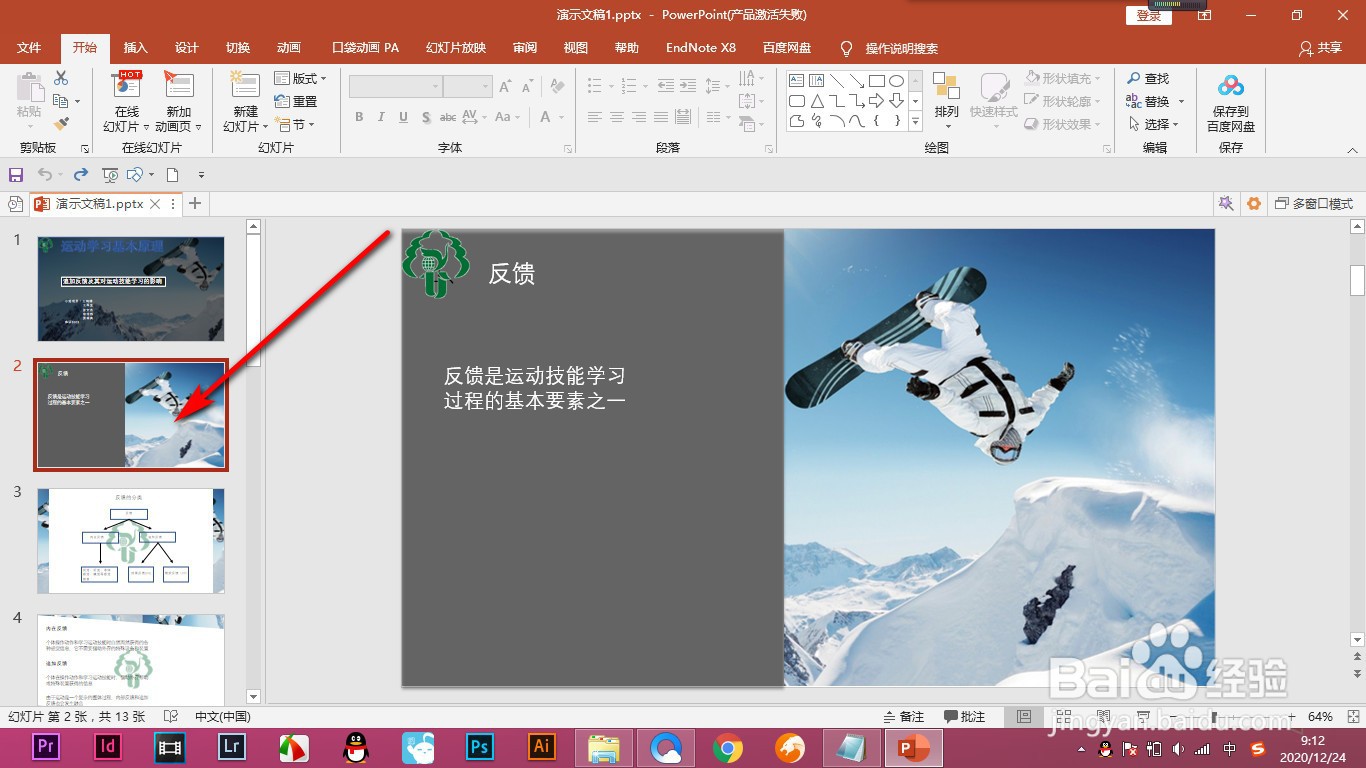Select the straight line shape
The image size is (1366, 768).
pos(837,81)
